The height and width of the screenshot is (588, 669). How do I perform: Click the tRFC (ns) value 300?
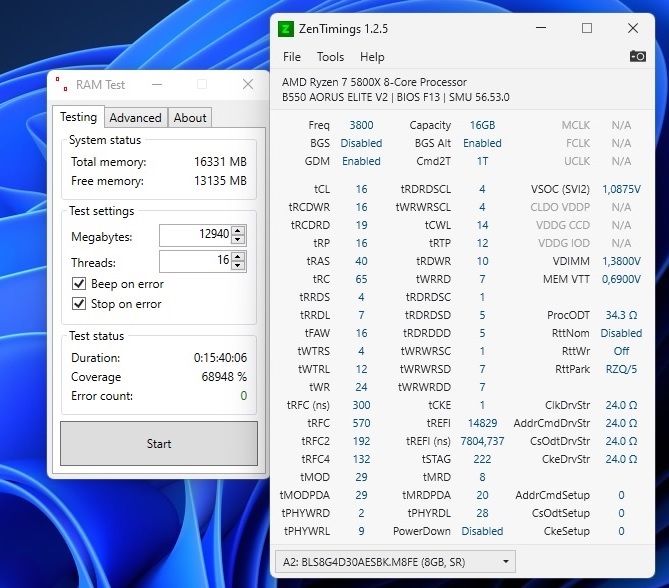coord(361,405)
